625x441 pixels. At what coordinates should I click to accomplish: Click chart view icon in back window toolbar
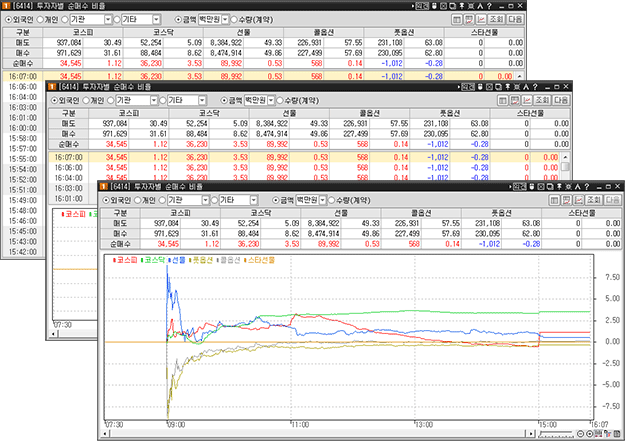[x=481, y=19]
